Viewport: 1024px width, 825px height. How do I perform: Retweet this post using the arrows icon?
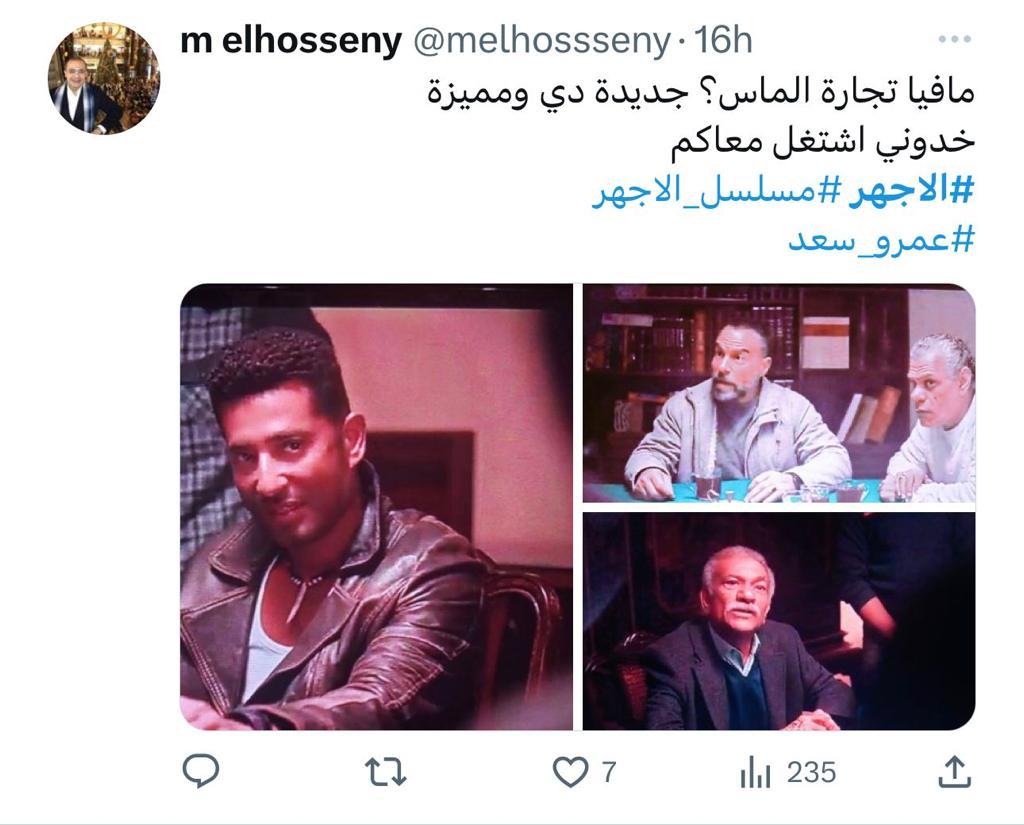pyautogui.click(x=385, y=772)
